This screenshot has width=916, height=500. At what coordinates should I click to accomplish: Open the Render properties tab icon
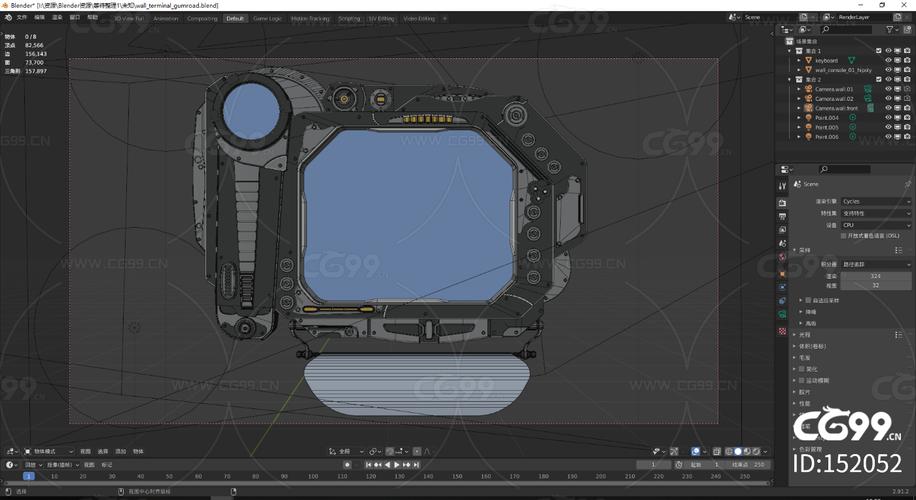[783, 202]
